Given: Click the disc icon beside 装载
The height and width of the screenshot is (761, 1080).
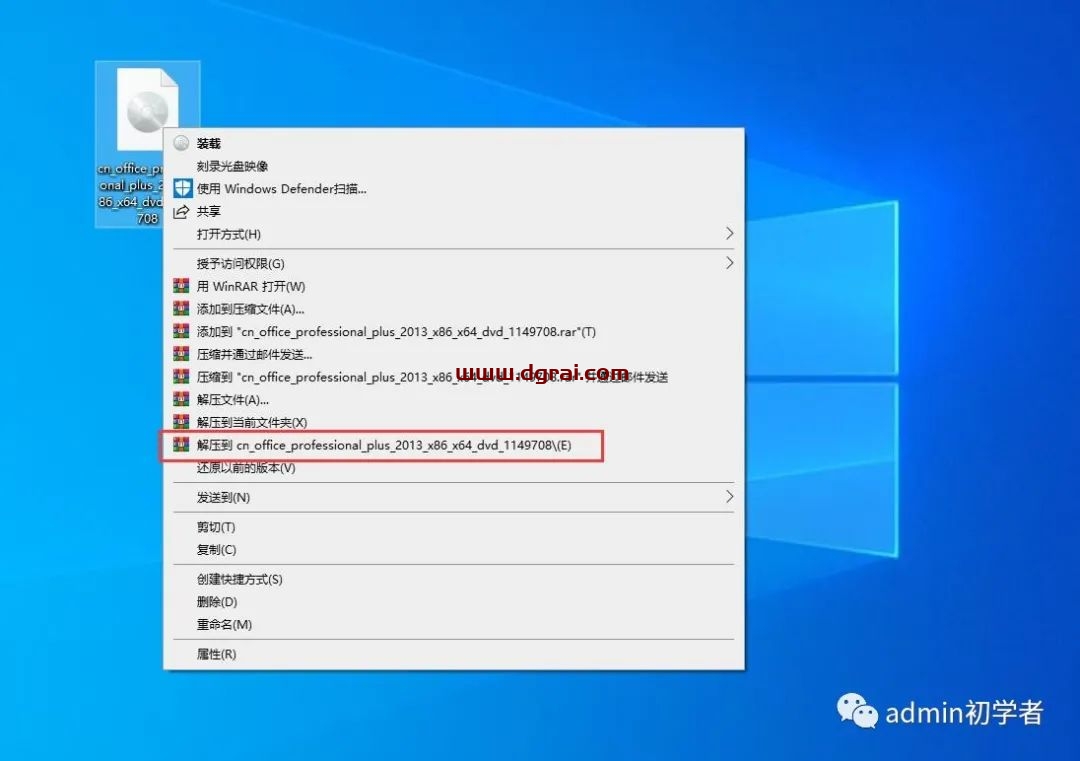Looking at the screenshot, I should click(181, 143).
